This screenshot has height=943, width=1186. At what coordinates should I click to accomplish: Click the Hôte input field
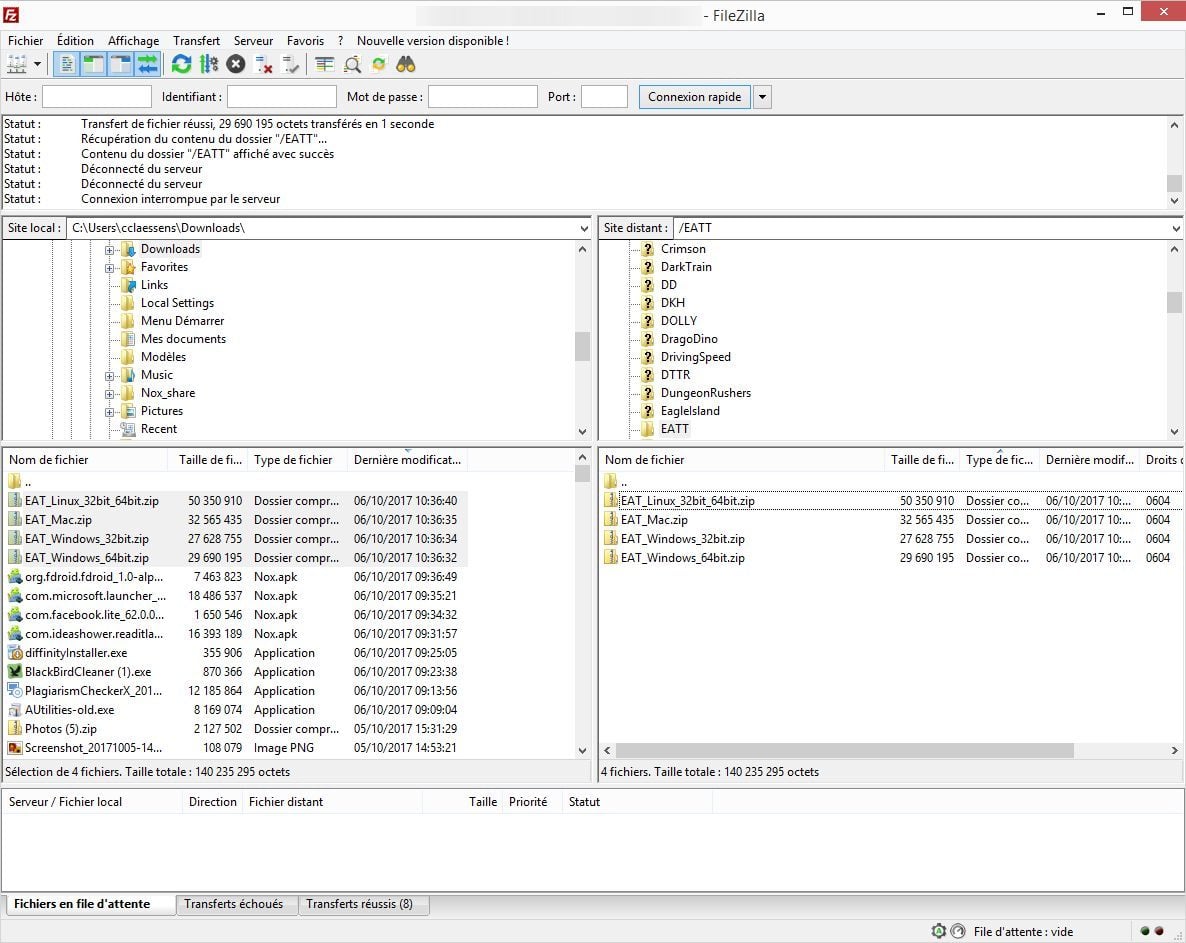click(x=97, y=97)
